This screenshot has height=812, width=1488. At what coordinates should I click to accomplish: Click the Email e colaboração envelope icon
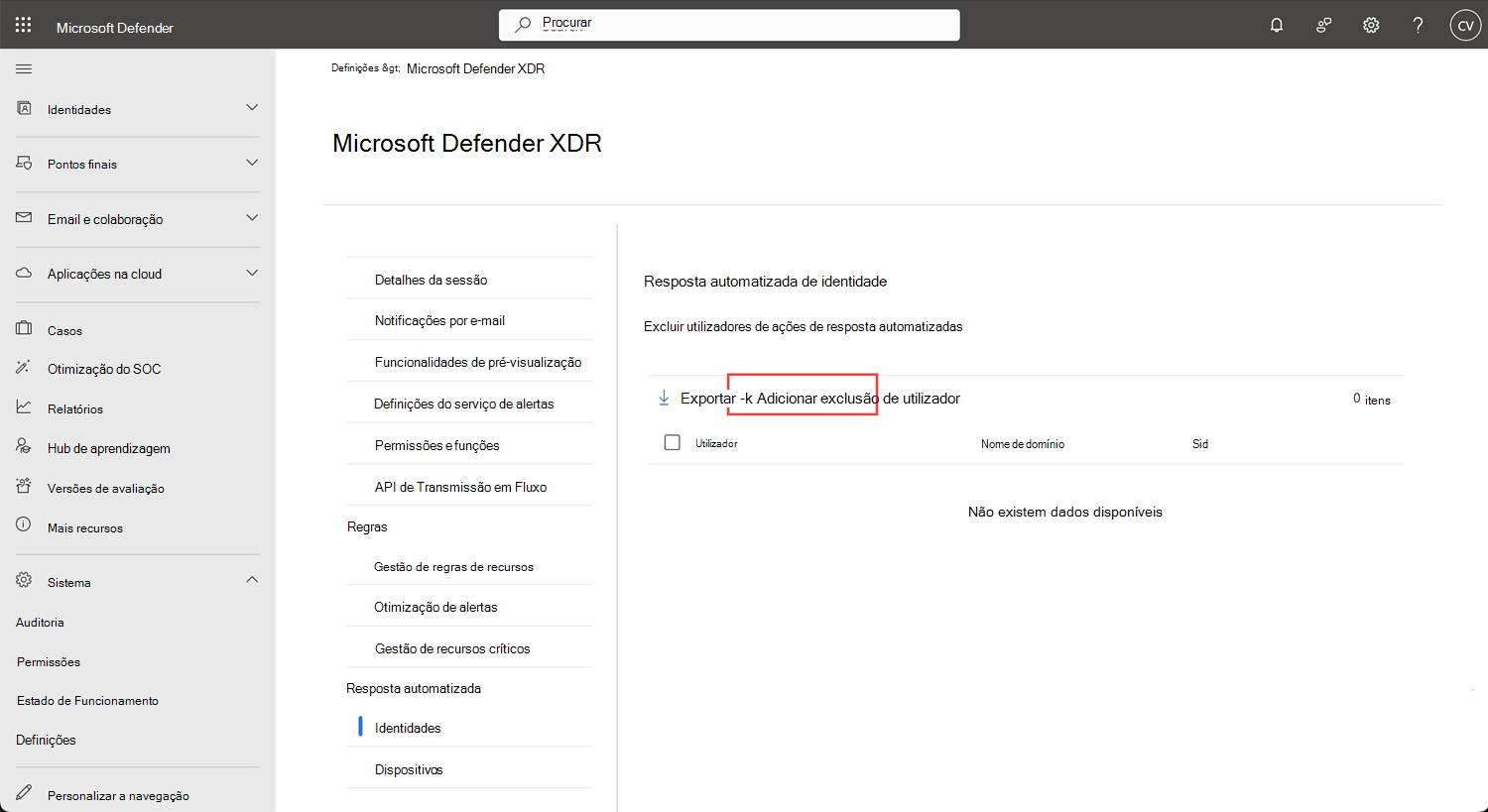[24, 217]
